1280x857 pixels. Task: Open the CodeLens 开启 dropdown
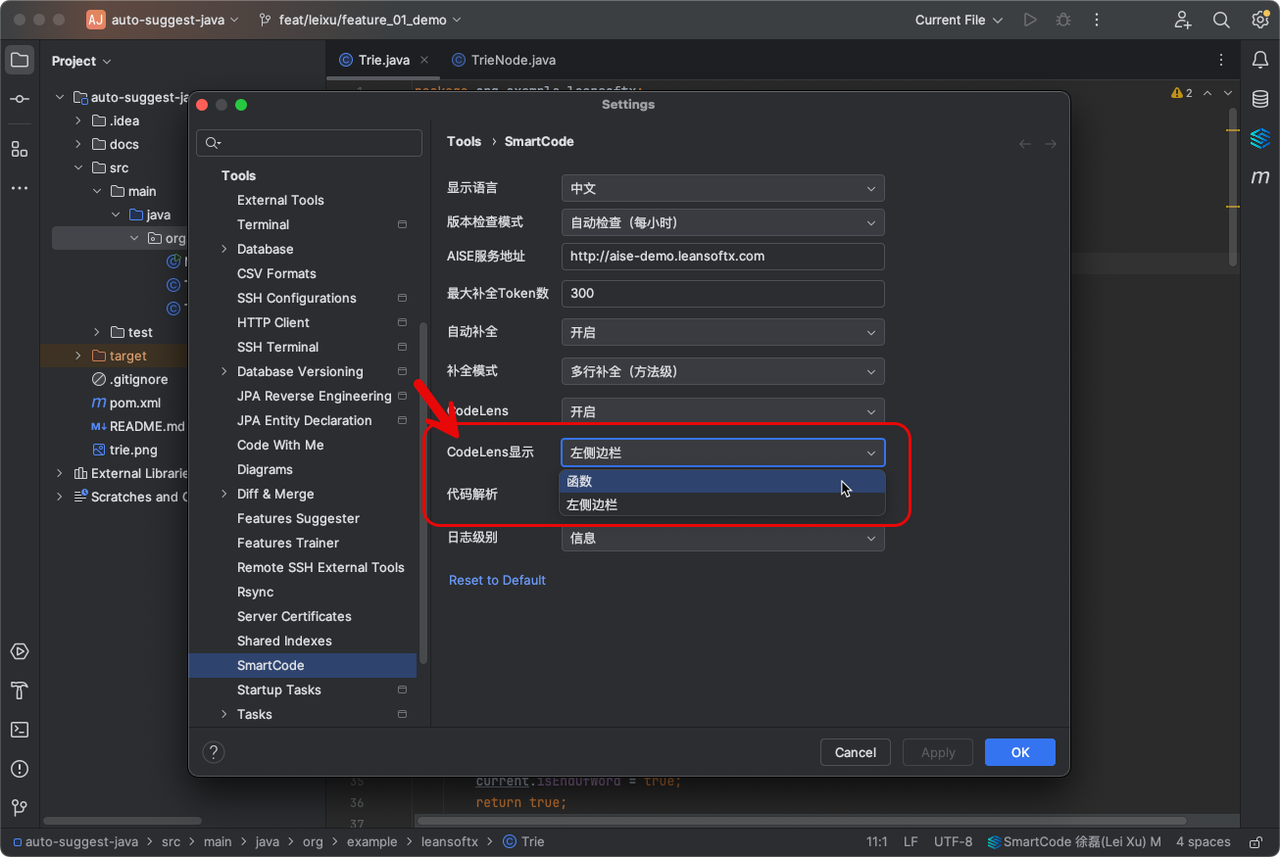click(723, 411)
